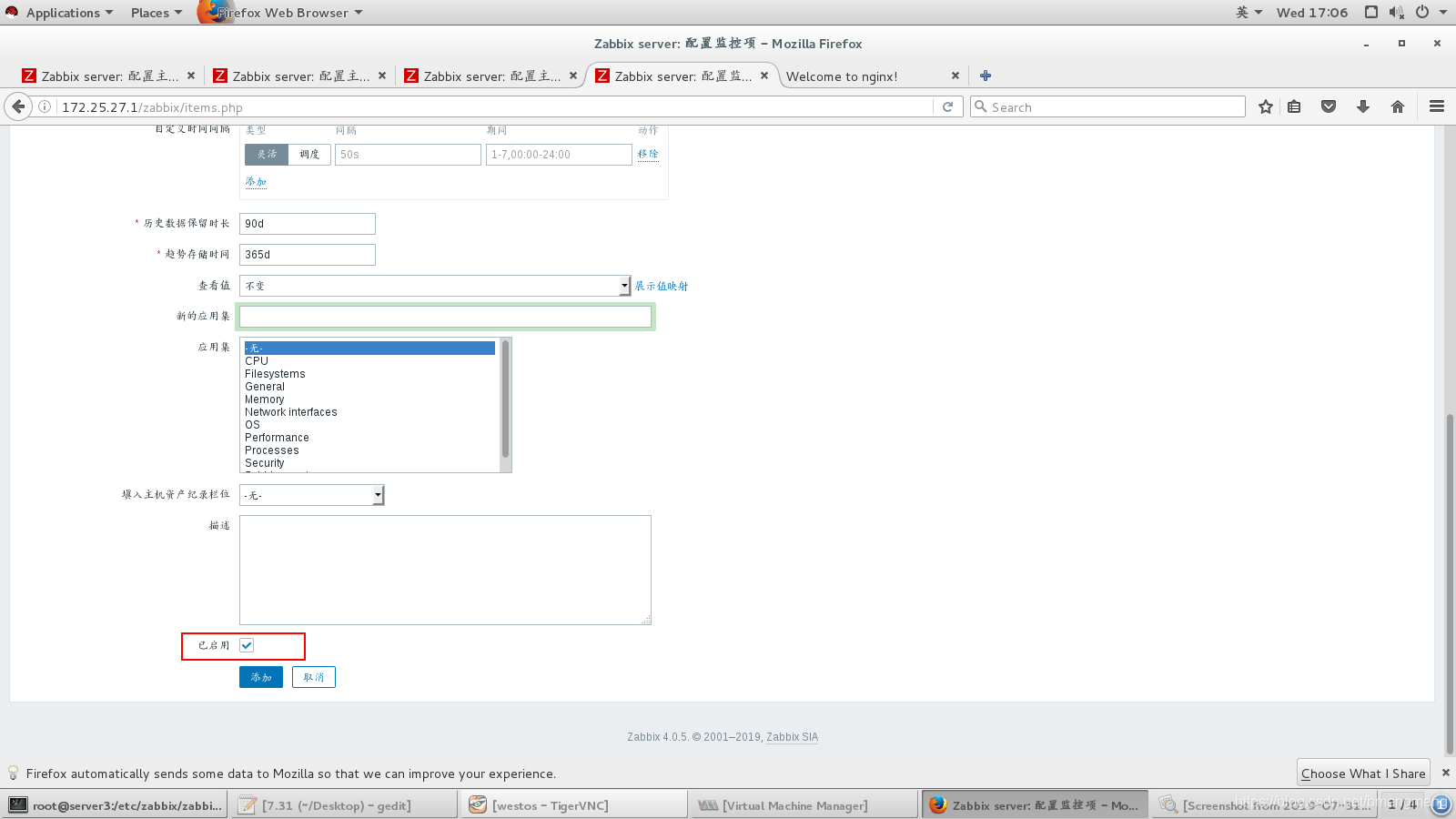Bookmark this page with the star icon
This screenshot has height=819, width=1456.
point(1265,106)
